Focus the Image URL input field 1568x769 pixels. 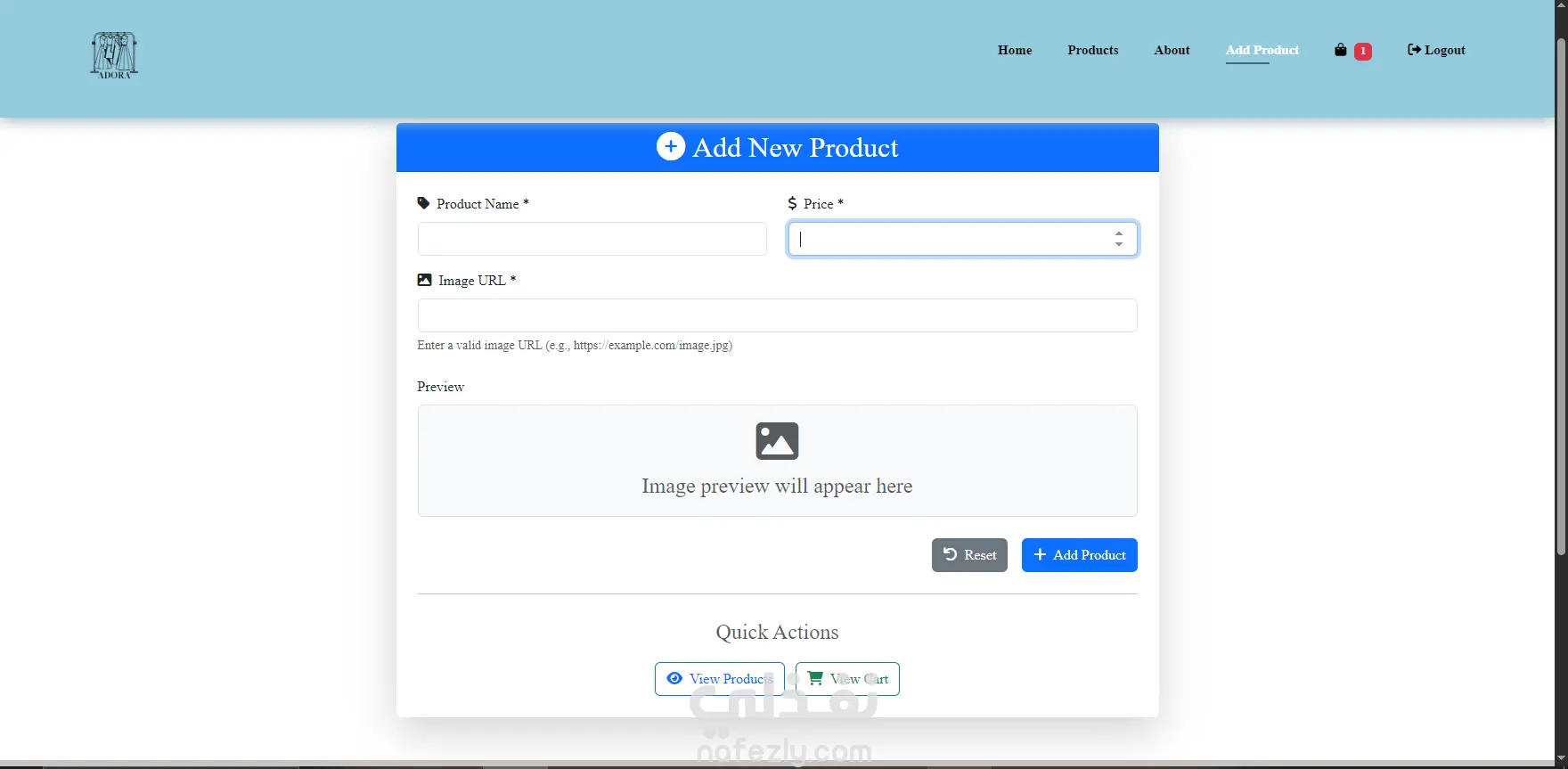[777, 315]
